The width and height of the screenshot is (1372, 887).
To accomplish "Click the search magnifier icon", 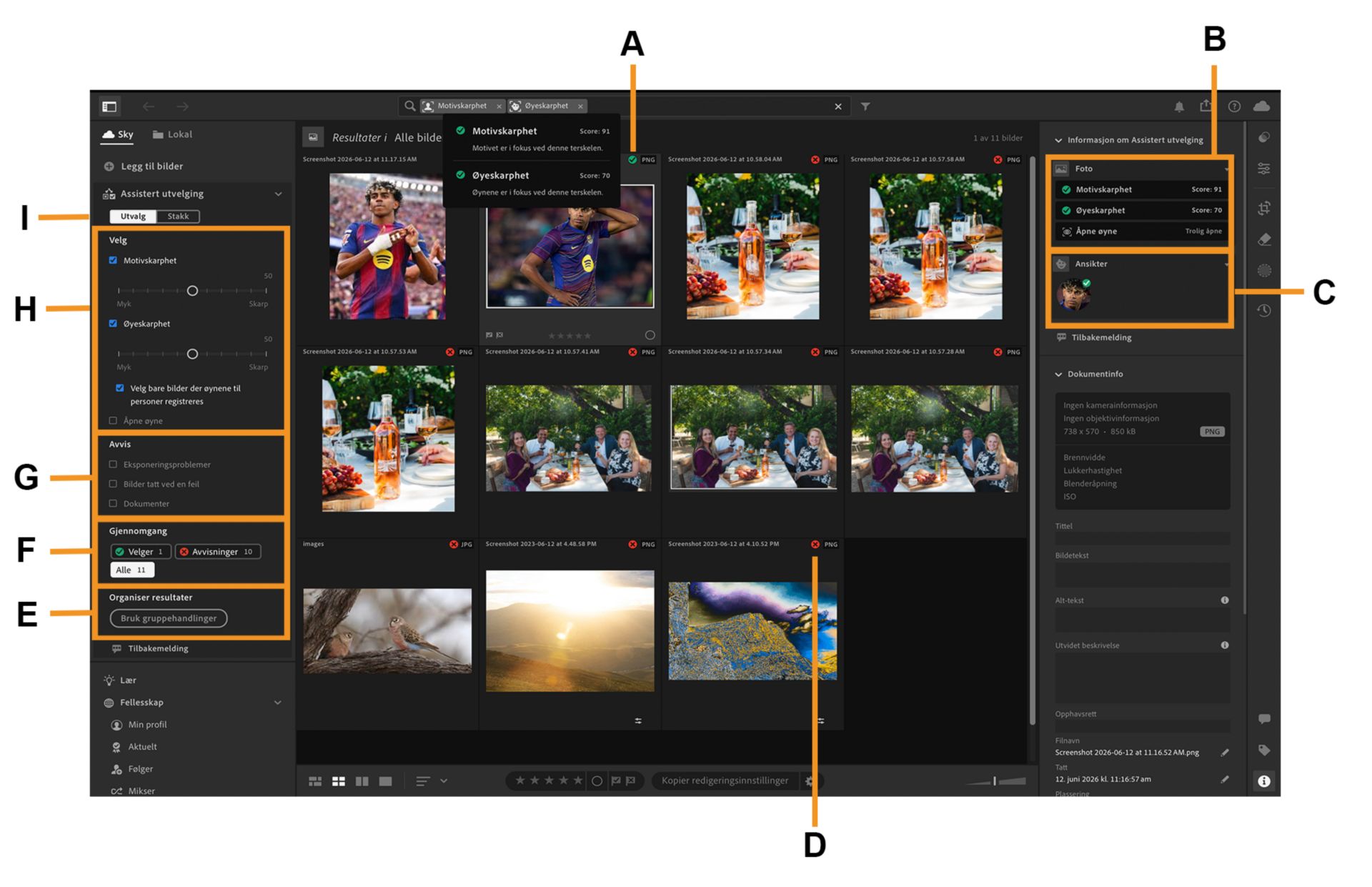I will (x=409, y=106).
